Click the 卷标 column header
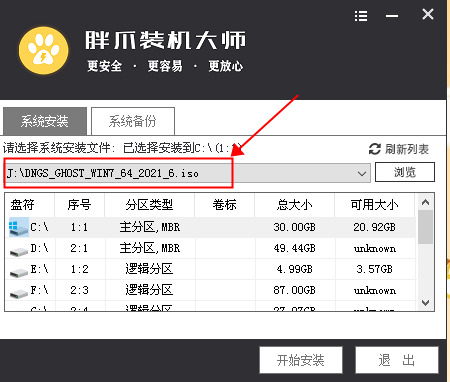 pyautogui.click(x=224, y=205)
